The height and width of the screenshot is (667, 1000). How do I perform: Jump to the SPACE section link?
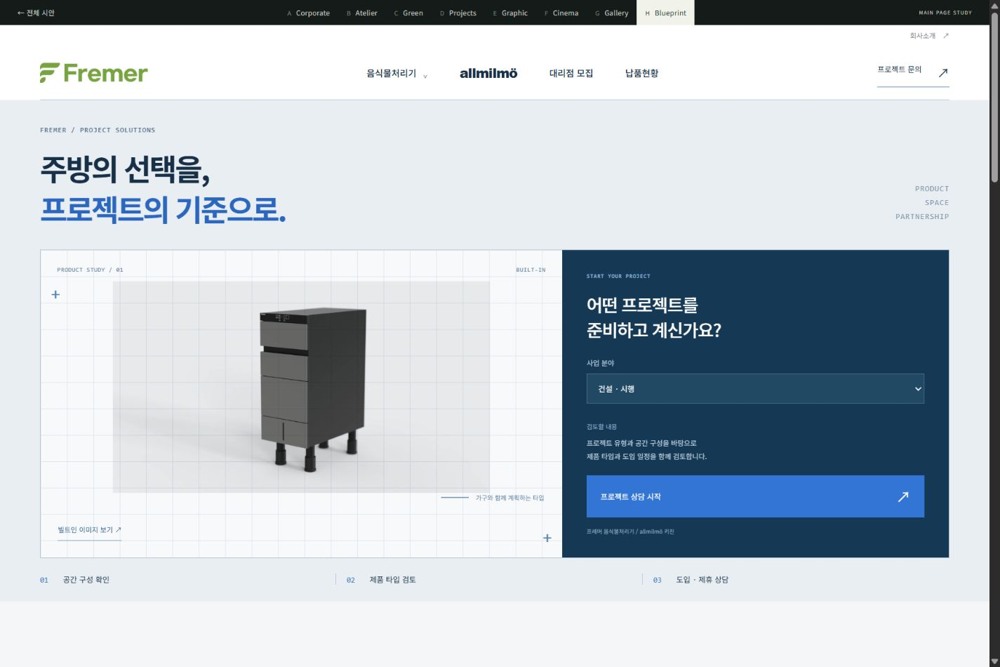937,203
